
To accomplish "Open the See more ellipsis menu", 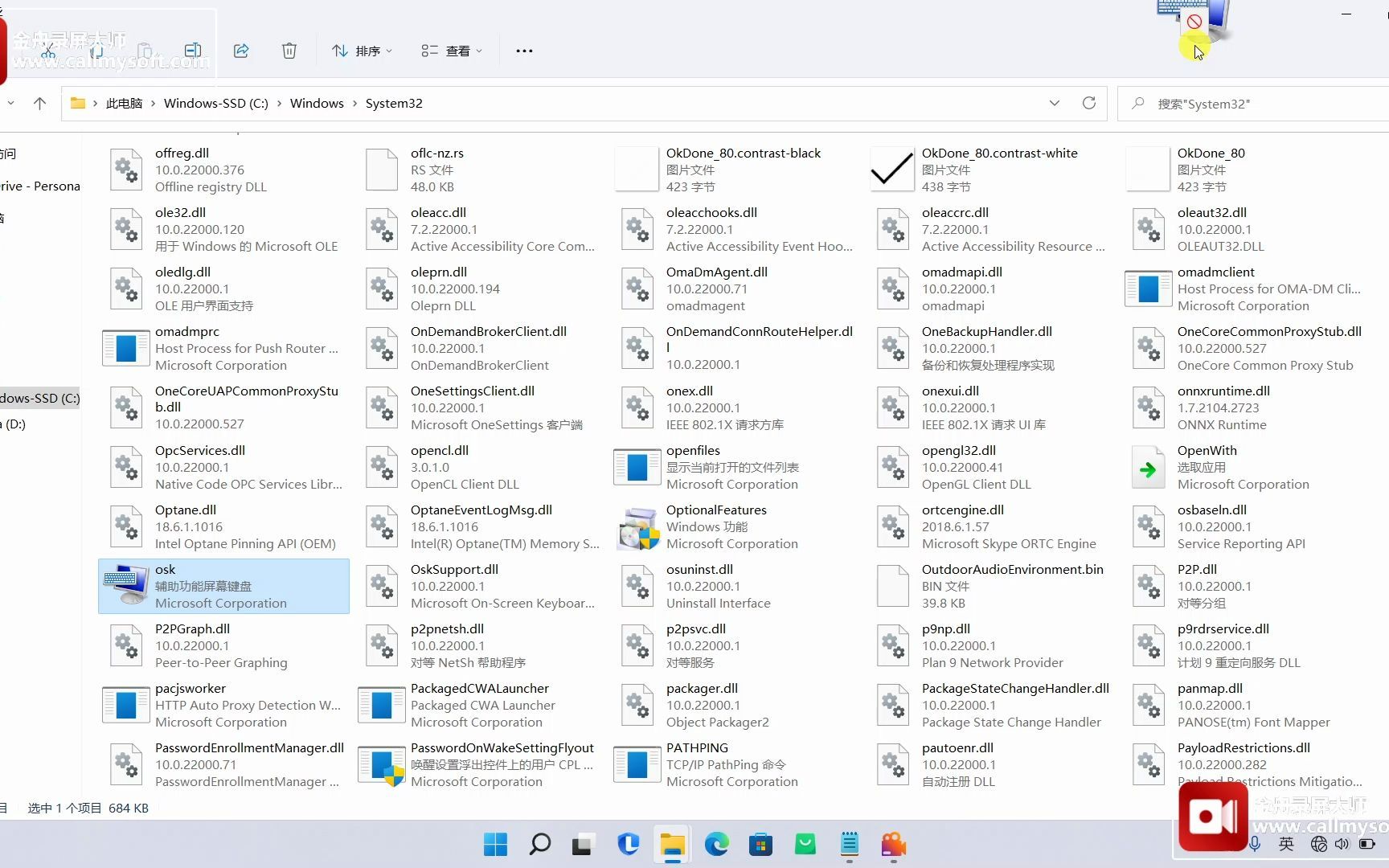I will pos(524,51).
